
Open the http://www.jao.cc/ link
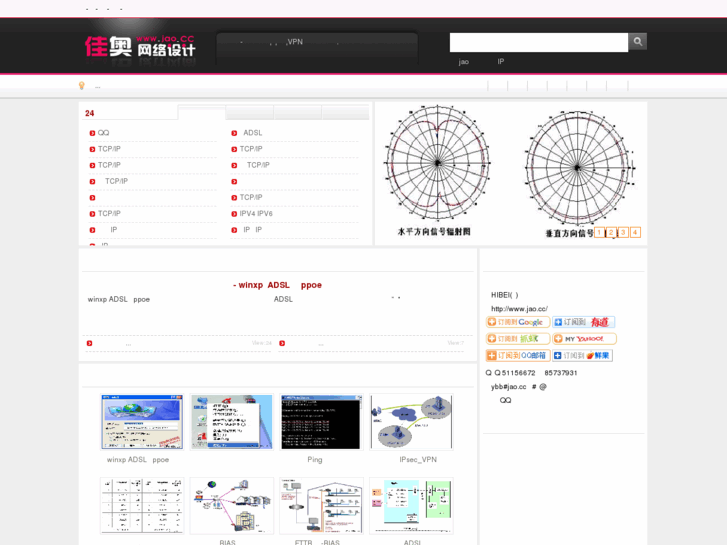[519, 309]
